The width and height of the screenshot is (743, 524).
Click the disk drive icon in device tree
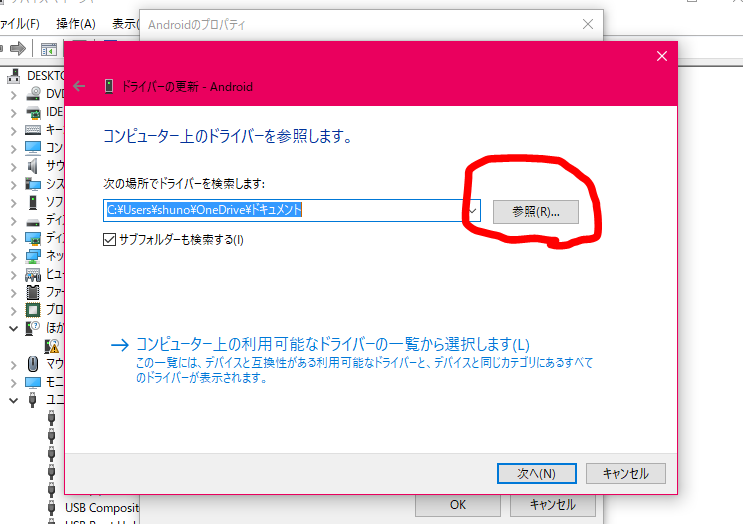[33, 222]
